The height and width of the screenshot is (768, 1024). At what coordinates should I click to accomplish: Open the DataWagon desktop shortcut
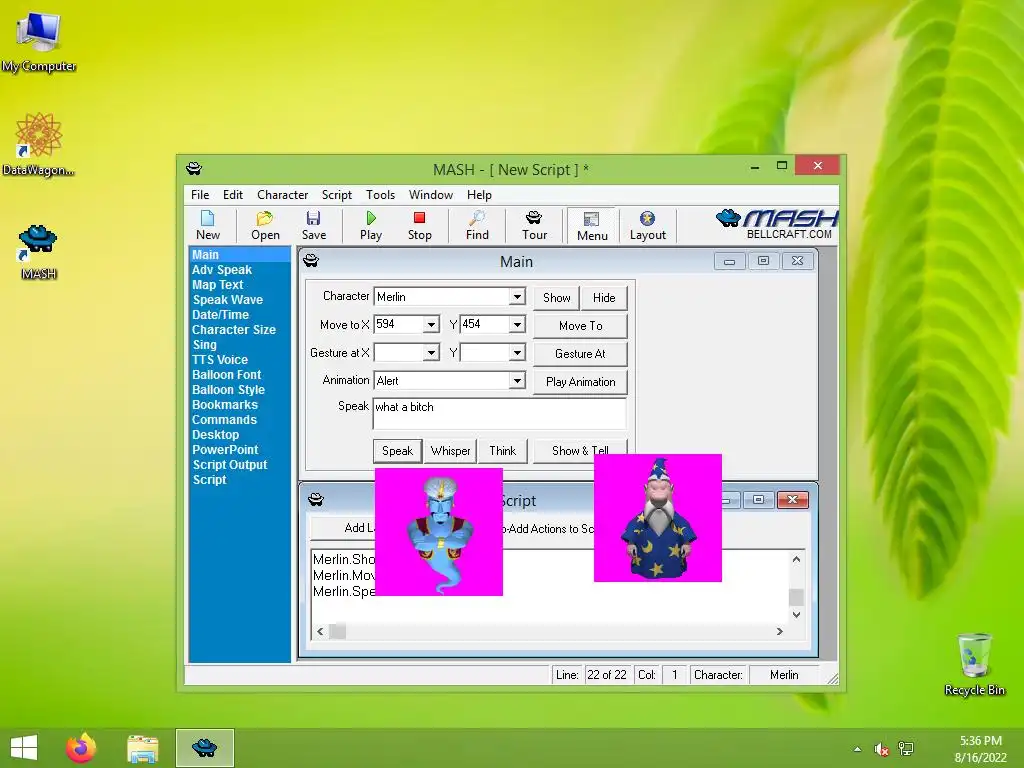pyautogui.click(x=38, y=145)
